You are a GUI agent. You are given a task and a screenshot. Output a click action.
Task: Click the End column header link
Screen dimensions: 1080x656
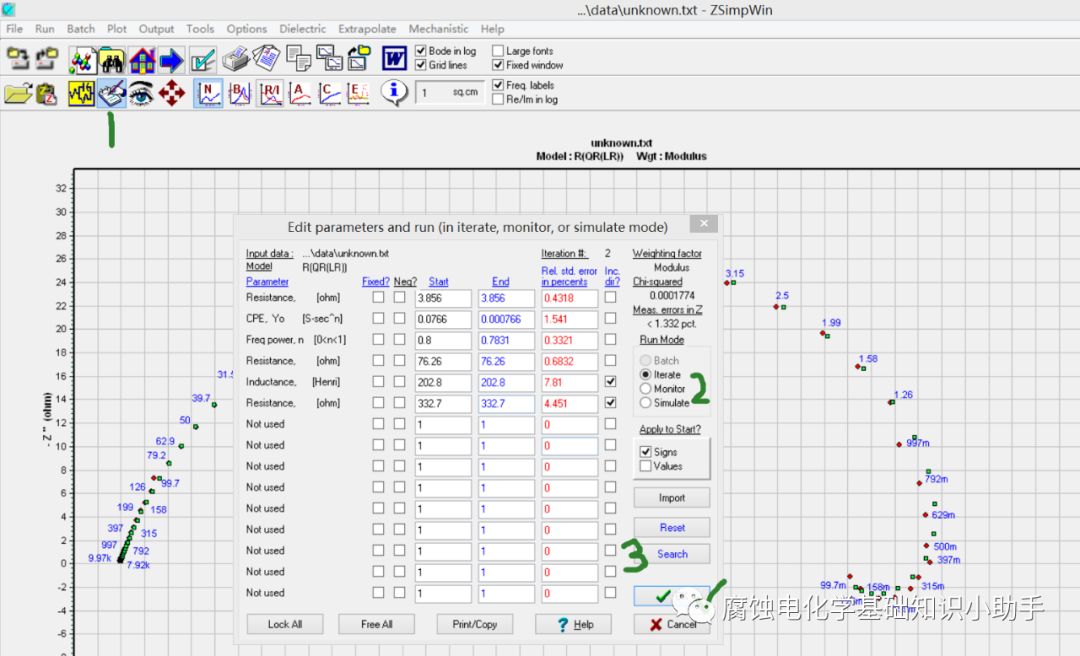click(x=501, y=282)
